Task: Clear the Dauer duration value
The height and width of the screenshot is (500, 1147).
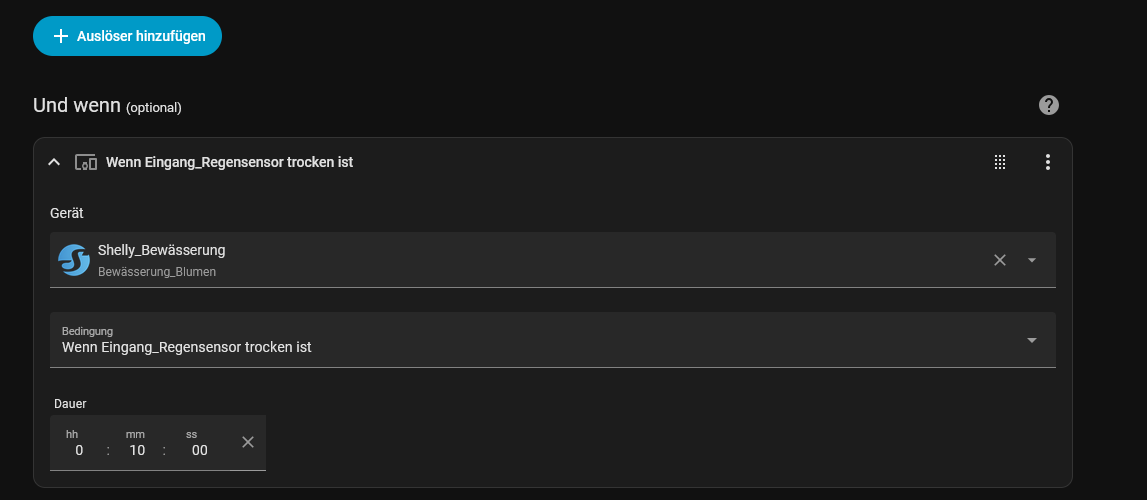Action: [x=248, y=442]
